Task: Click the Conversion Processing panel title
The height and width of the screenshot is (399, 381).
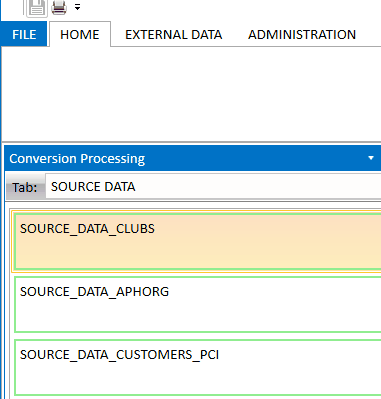Action: tap(77, 158)
